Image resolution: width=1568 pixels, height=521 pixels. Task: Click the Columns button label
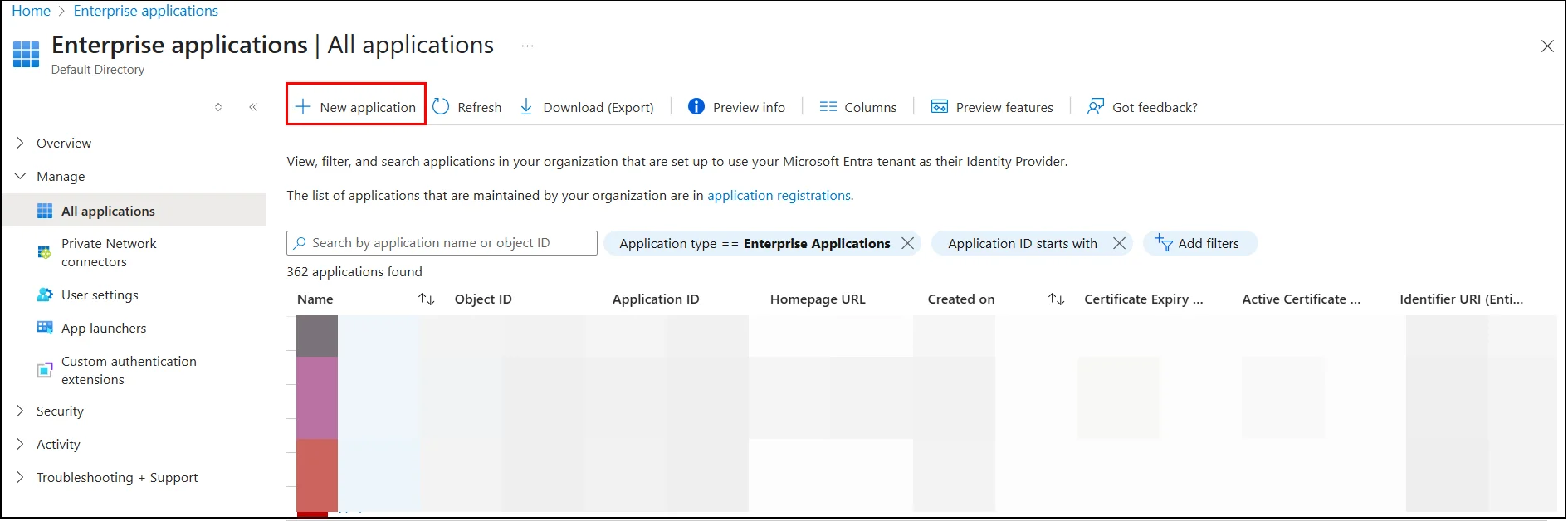point(871,107)
